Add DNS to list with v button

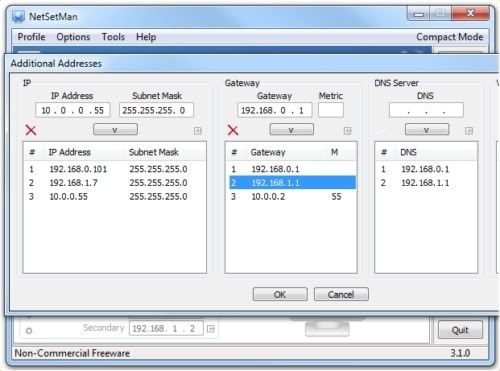point(427,130)
